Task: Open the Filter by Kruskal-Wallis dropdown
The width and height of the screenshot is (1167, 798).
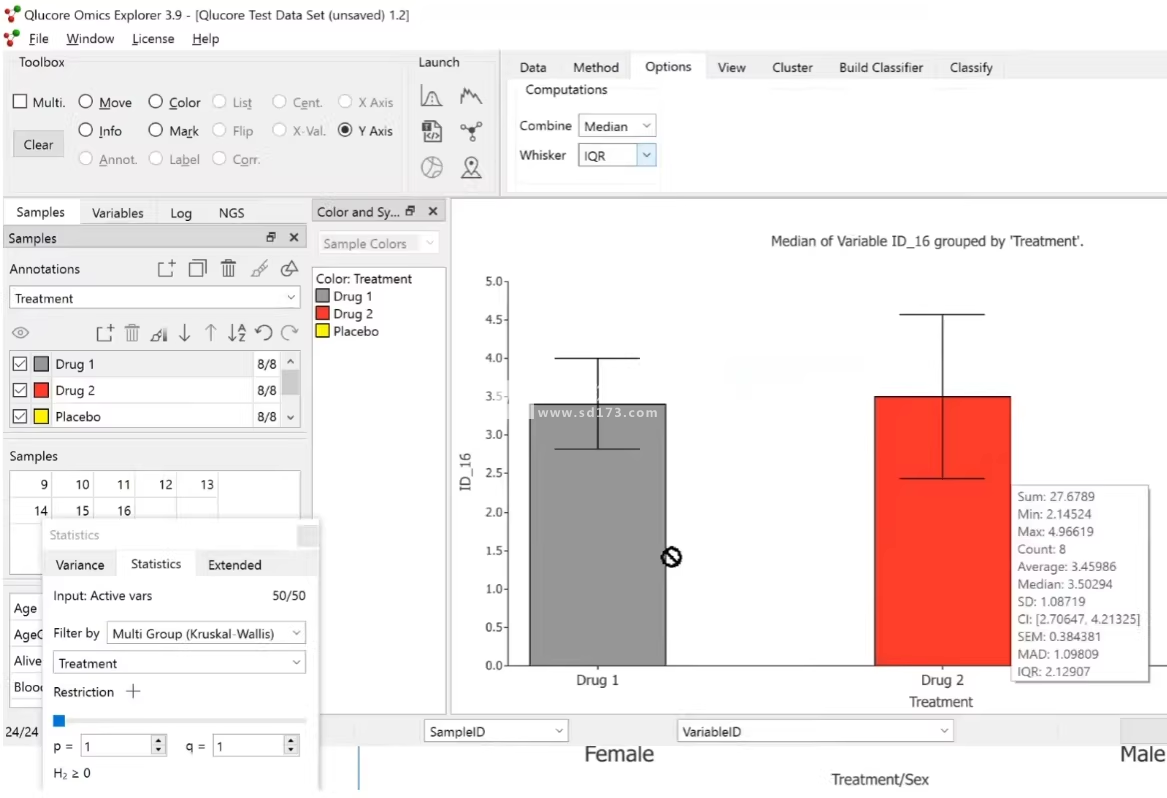Action: click(x=205, y=633)
